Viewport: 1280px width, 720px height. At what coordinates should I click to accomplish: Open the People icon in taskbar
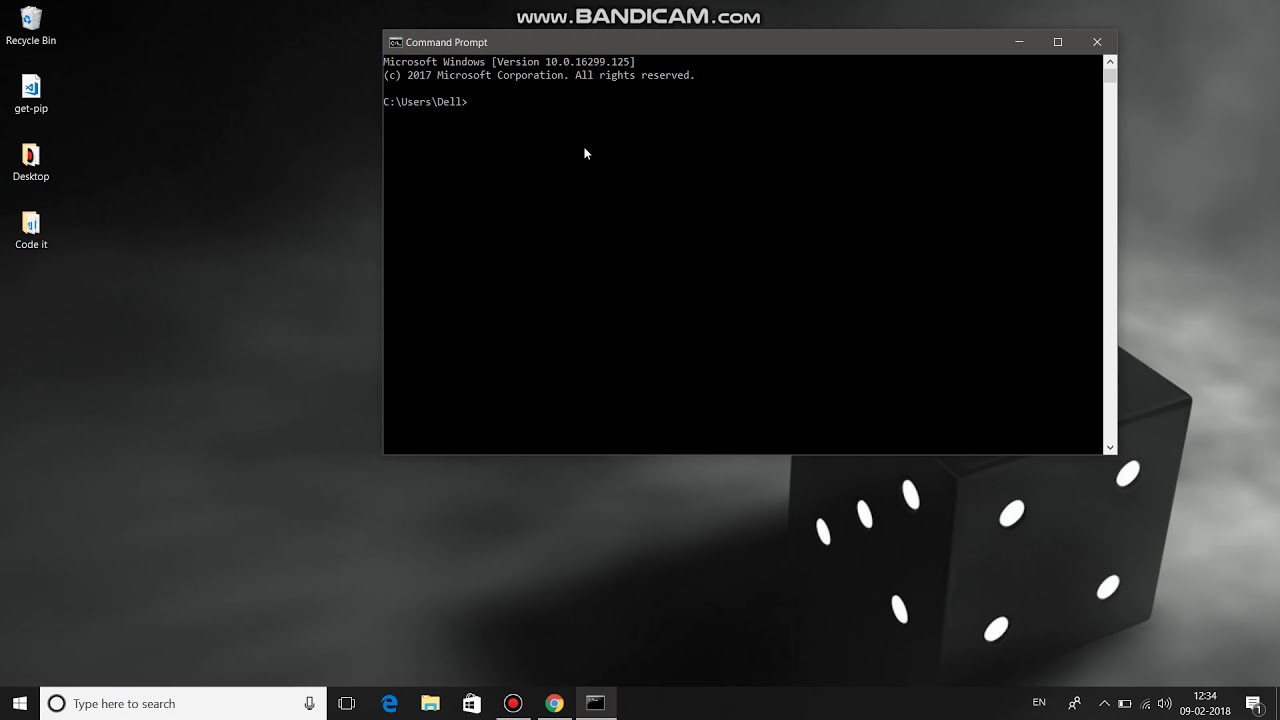click(x=1074, y=703)
